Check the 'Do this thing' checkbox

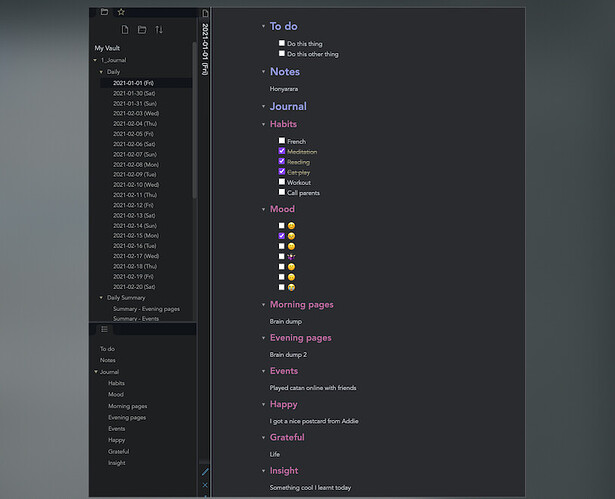pos(282,43)
